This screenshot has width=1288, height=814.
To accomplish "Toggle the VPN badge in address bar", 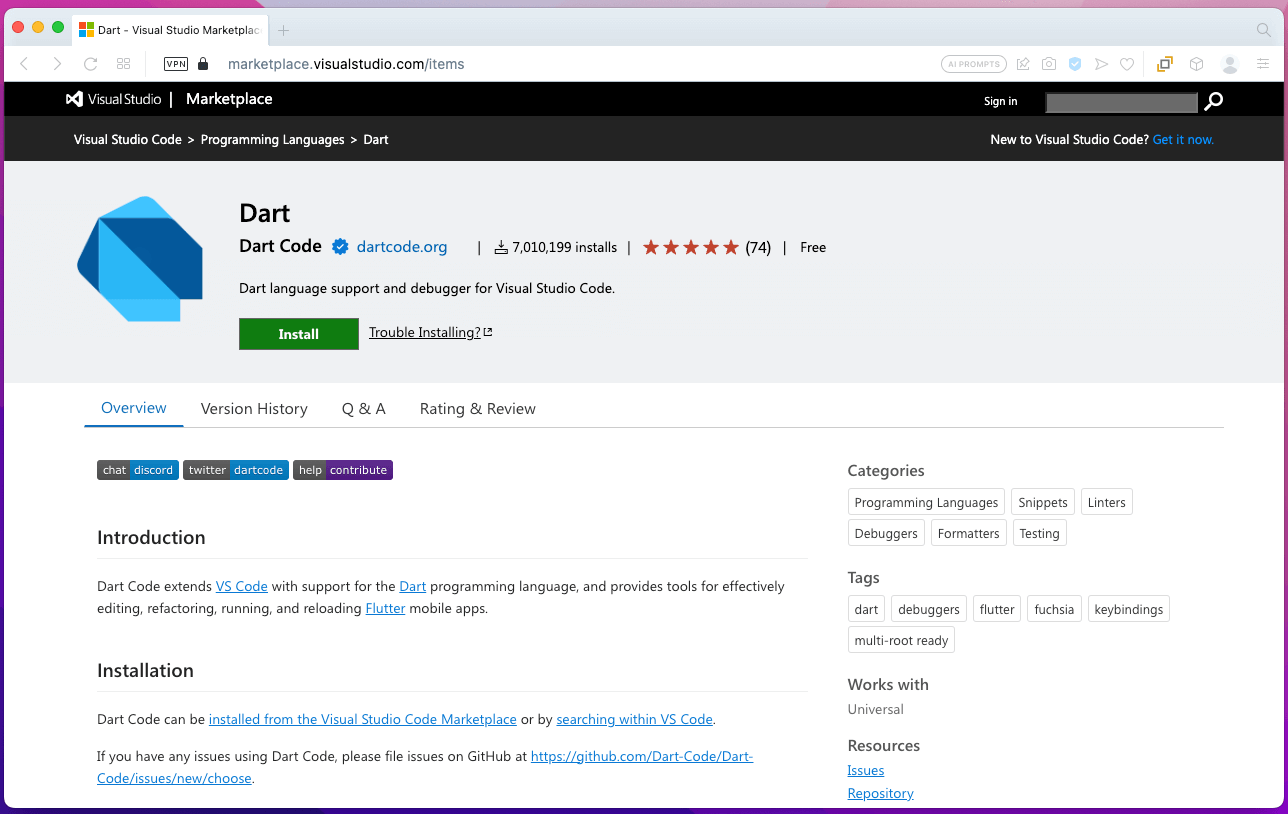I will pos(176,64).
